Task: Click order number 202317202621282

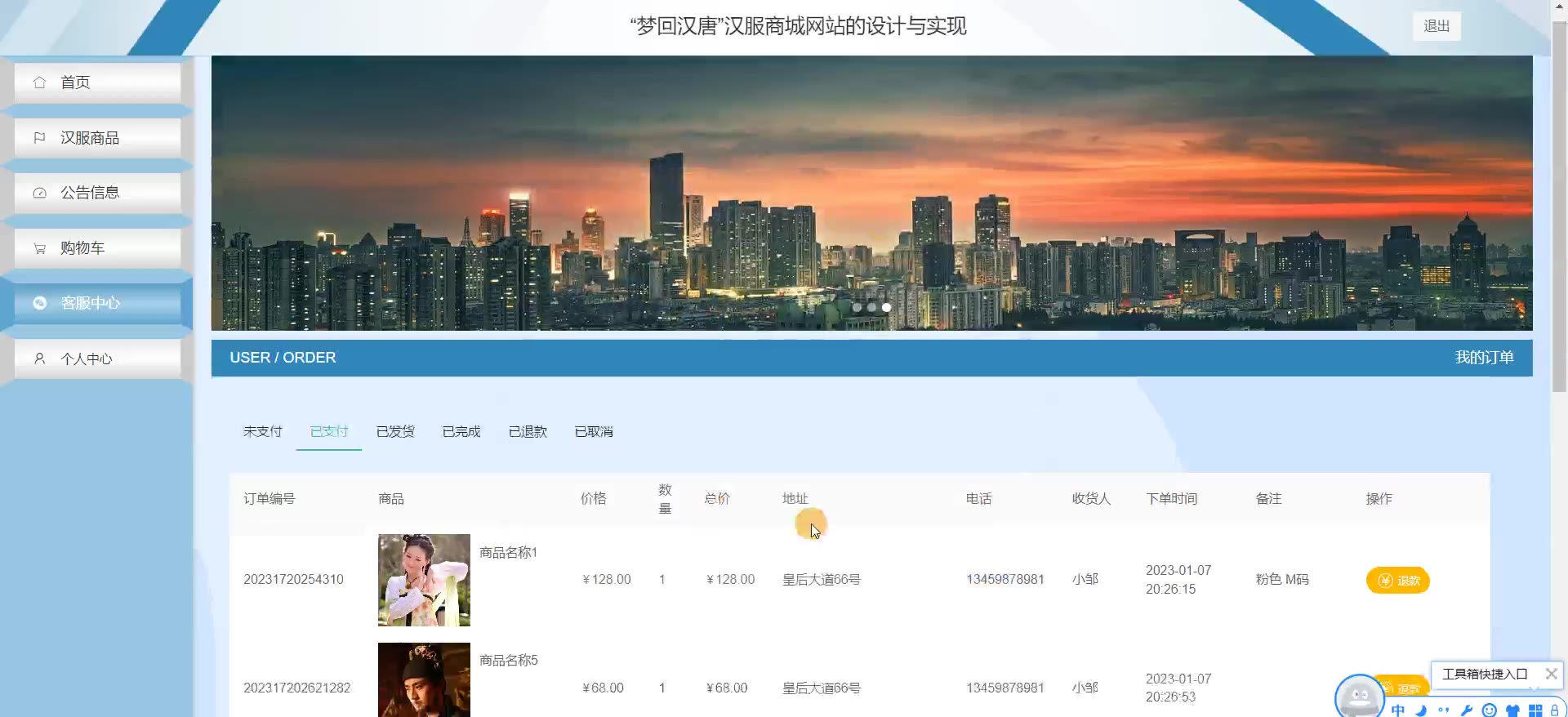Action: click(296, 688)
